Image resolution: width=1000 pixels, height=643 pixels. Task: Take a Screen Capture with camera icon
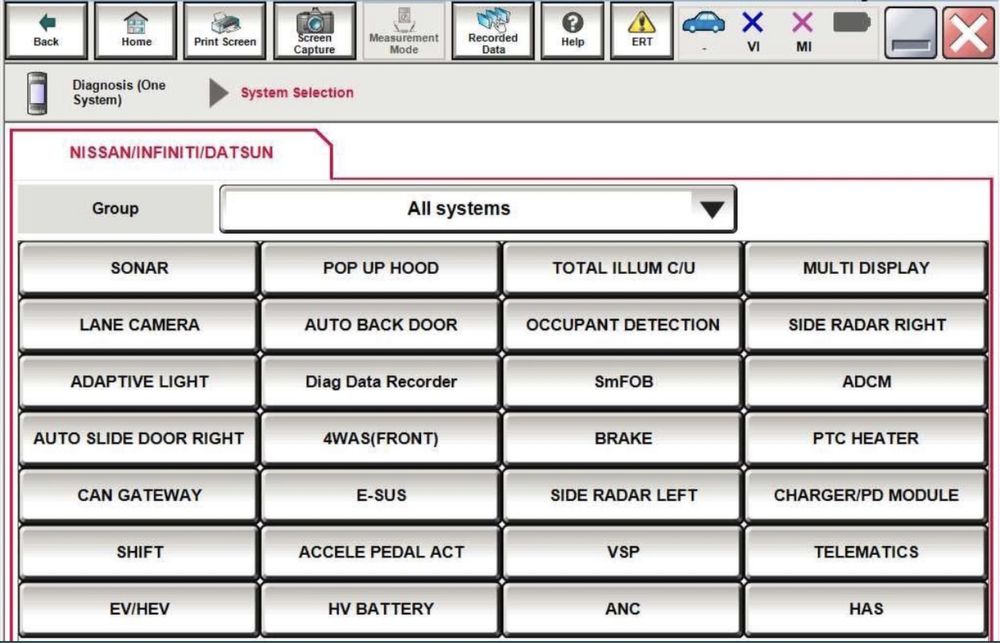click(314, 31)
